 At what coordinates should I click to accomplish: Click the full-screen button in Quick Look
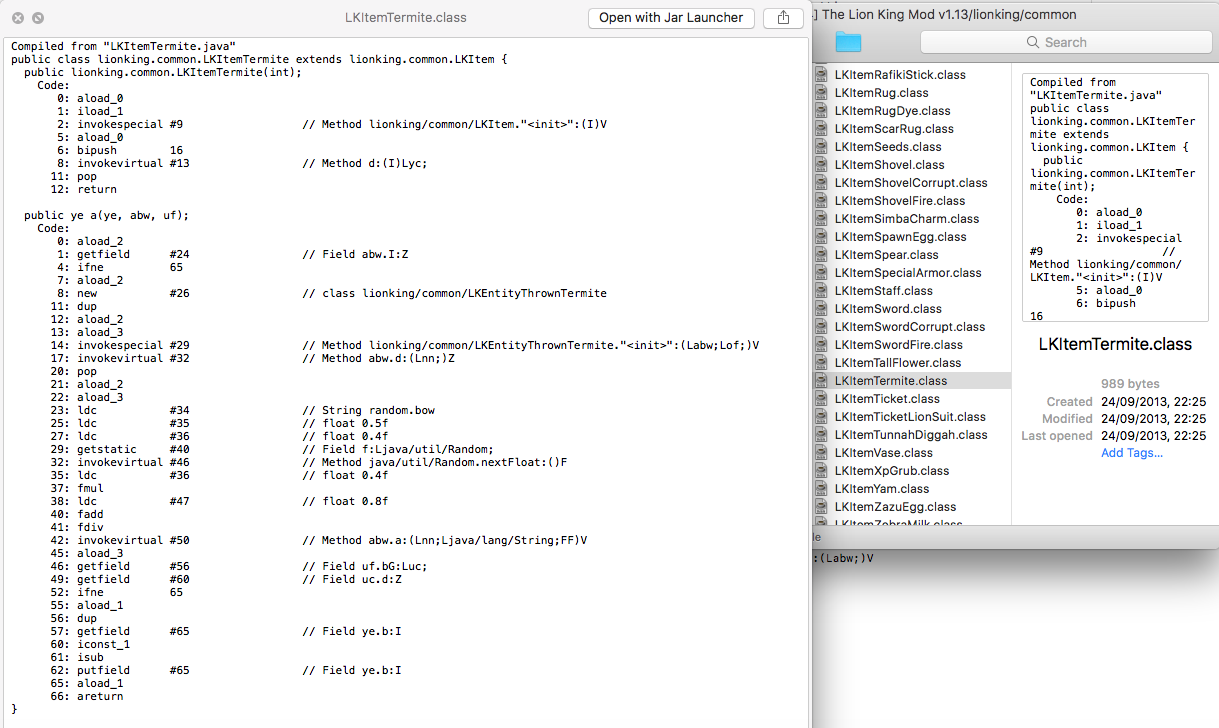pos(37,18)
